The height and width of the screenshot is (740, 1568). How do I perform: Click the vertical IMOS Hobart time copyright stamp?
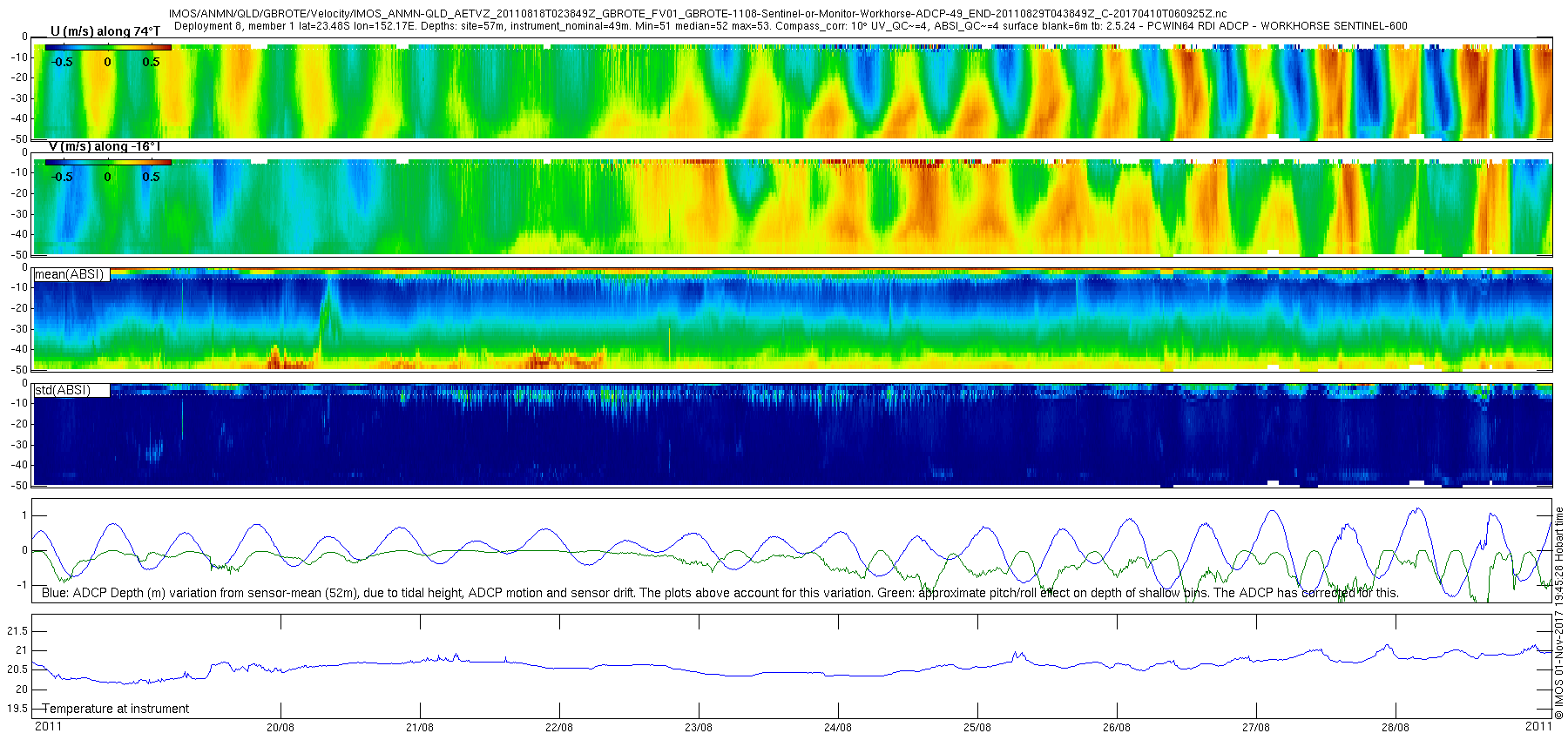click(1559, 613)
